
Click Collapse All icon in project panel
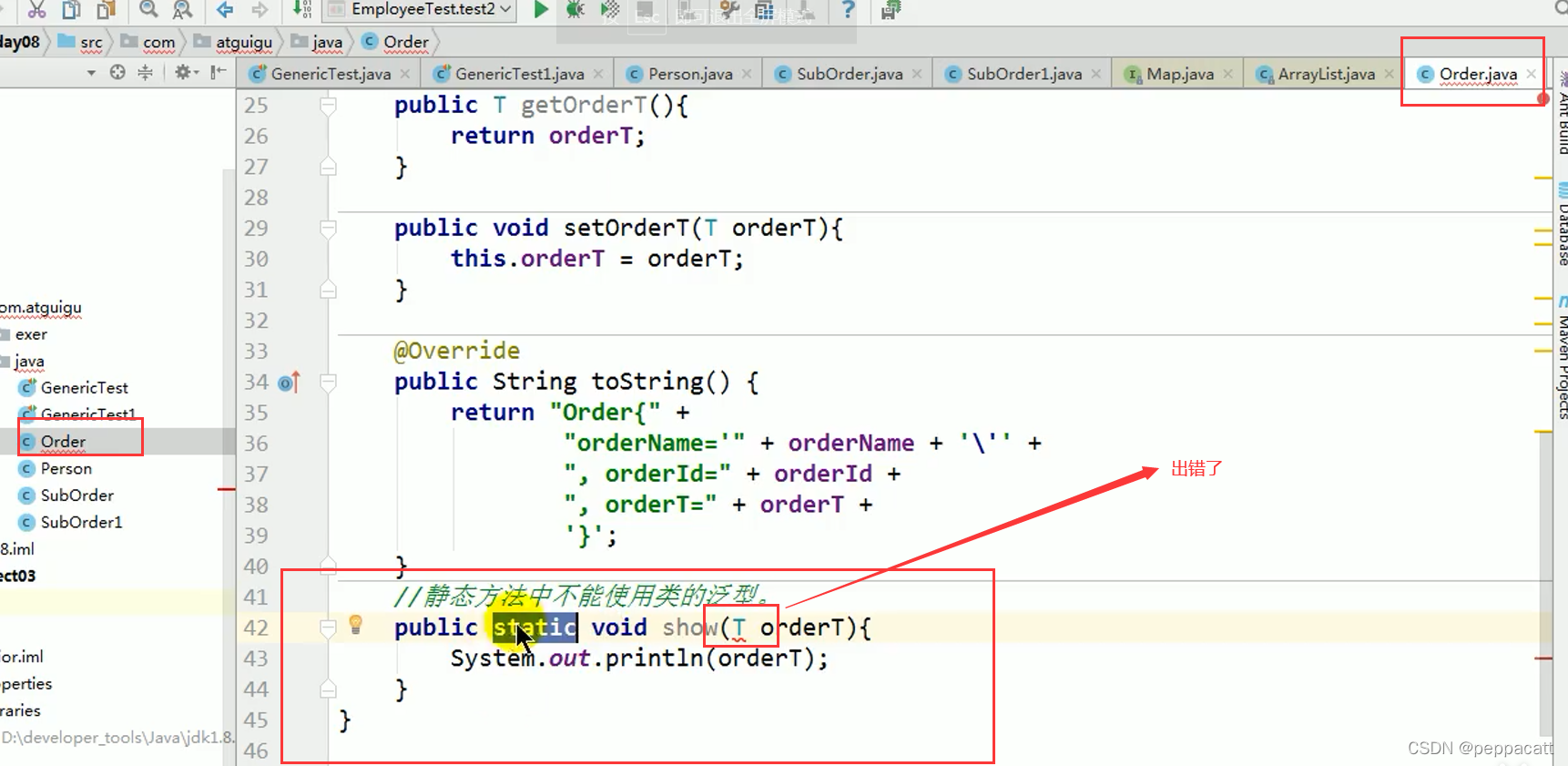(145, 72)
